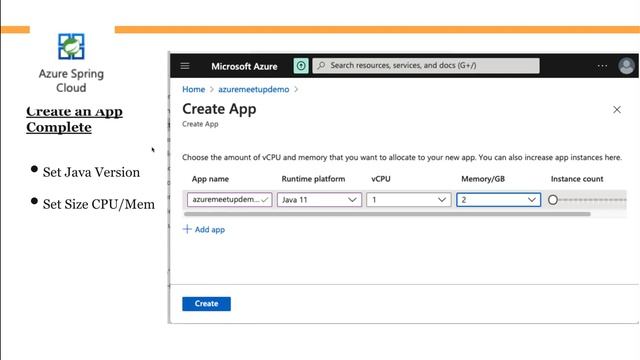Click the plus icon next to Add app

[x=187, y=229]
